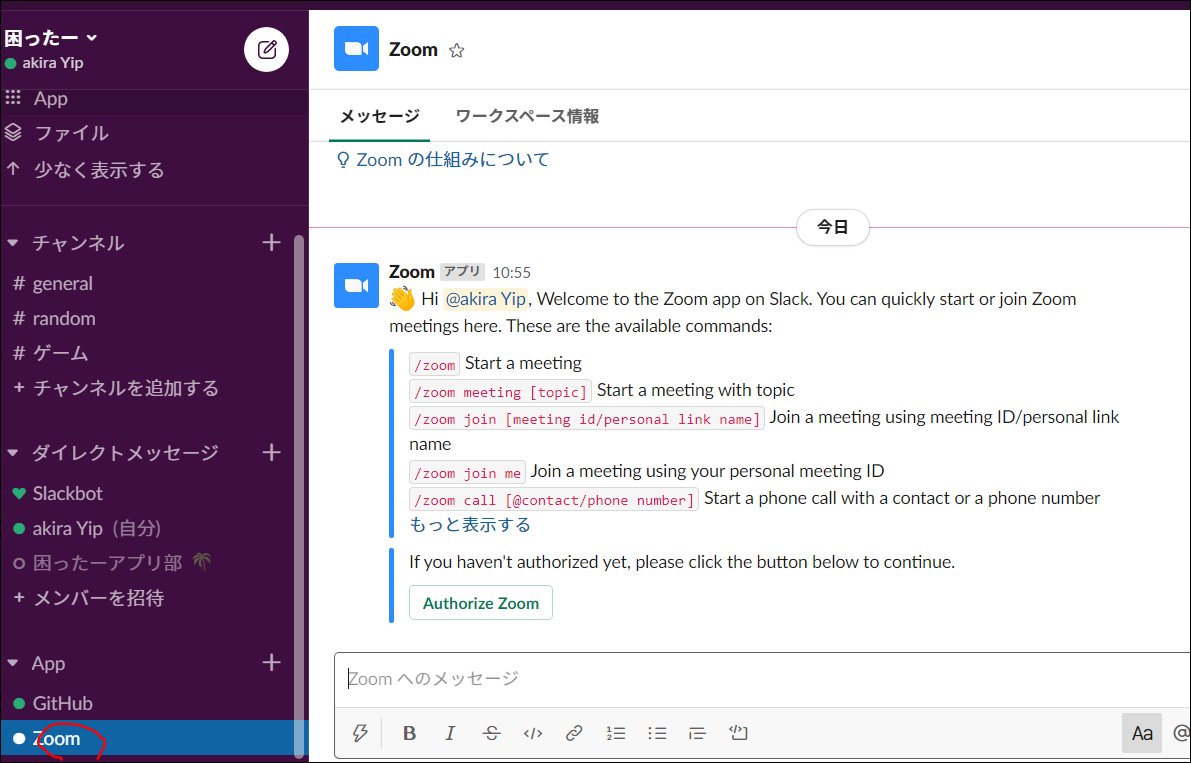The height and width of the screenshot is (763, 1191).
Task: Start a new direct message with plus icon
Action: coord(271,452)
